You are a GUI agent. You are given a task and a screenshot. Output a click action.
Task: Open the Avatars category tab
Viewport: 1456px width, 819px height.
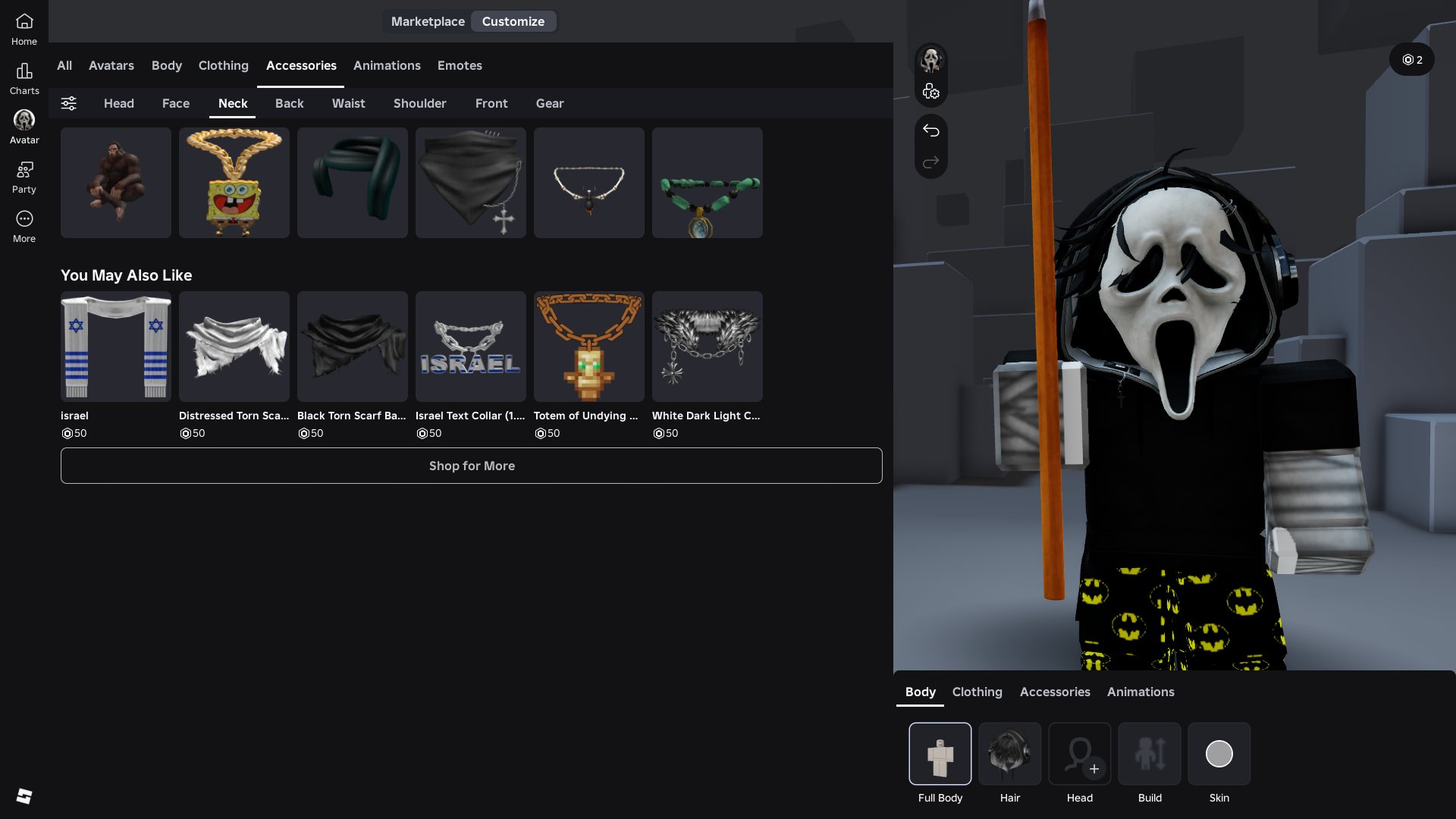click(111, 65)
